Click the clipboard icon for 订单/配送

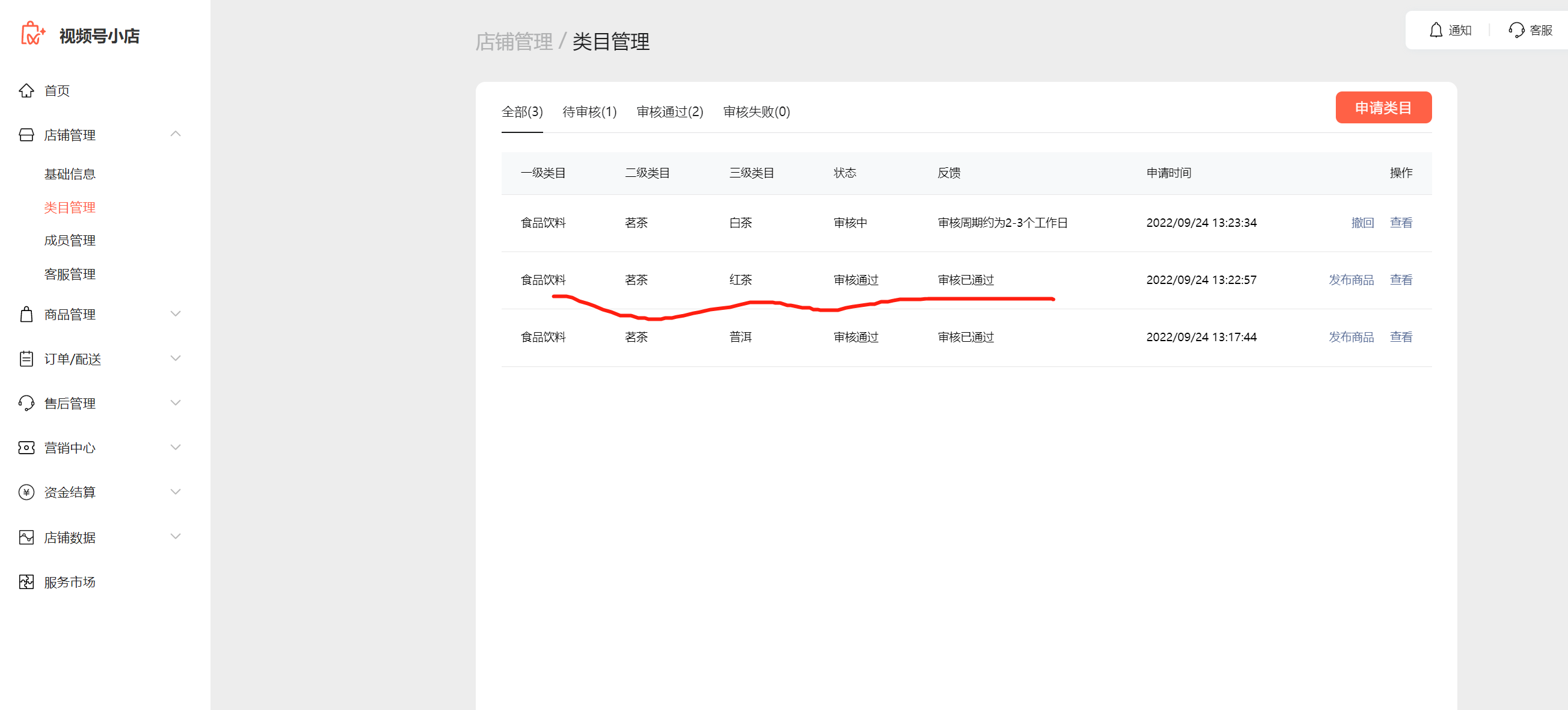pos(26,359)
